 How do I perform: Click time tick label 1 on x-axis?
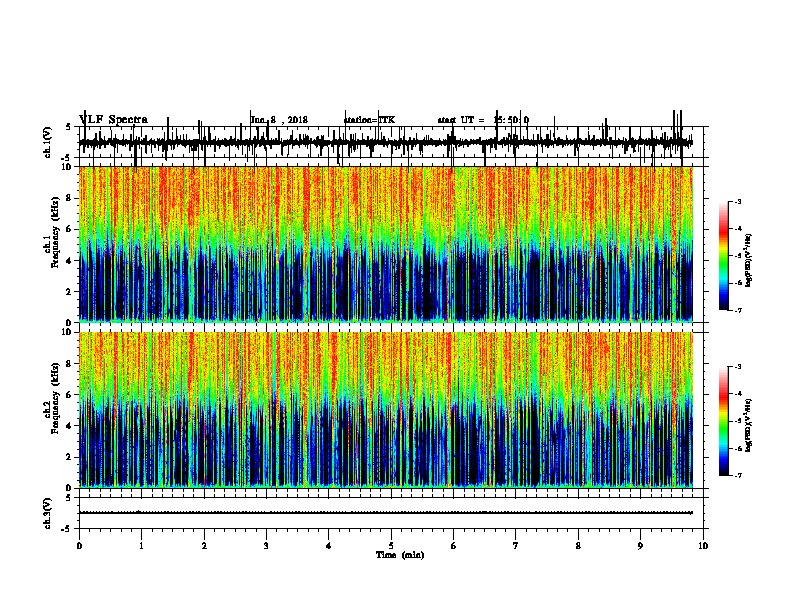pos(141,546)
